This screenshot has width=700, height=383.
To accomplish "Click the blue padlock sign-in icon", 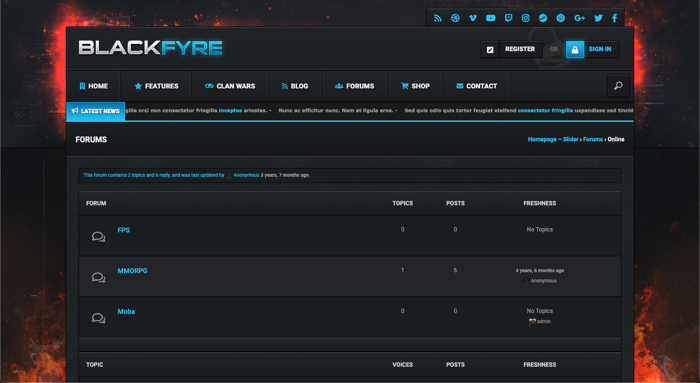I will coord(575,49).
